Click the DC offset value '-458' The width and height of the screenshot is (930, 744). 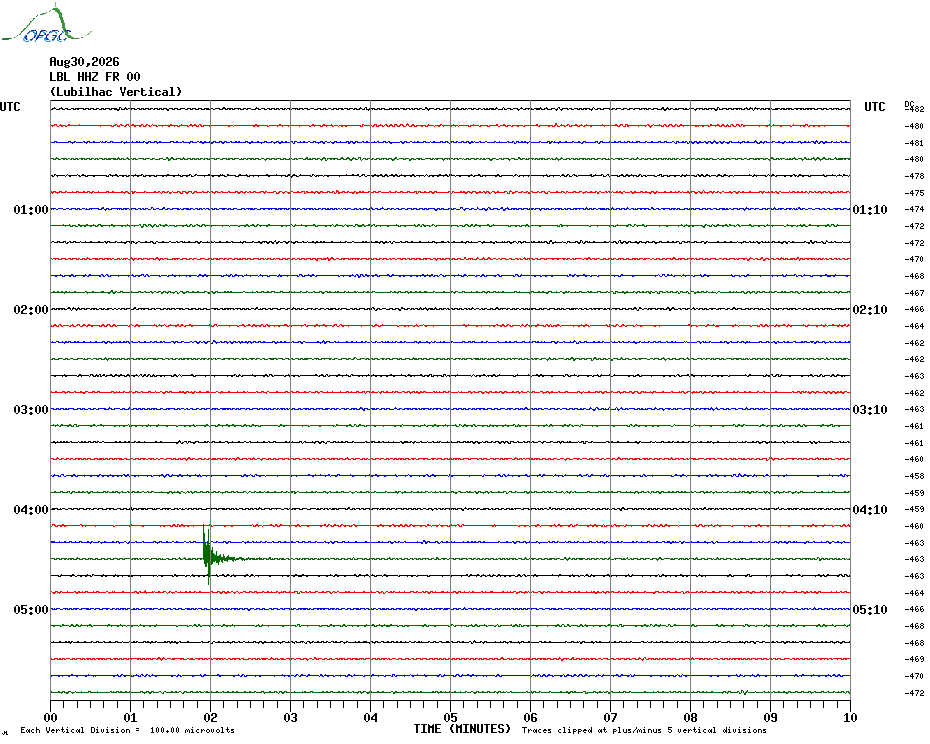pos(914,476)
